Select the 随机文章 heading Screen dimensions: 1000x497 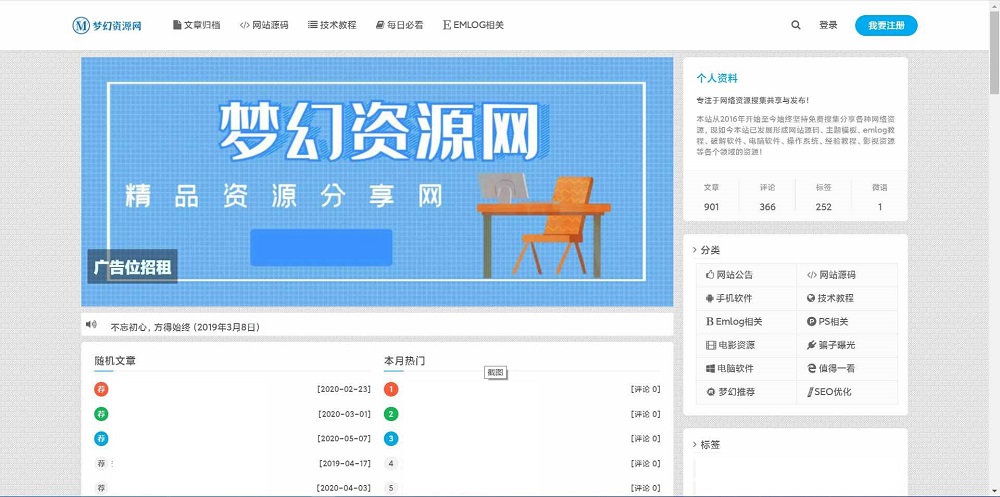point(115,361)
